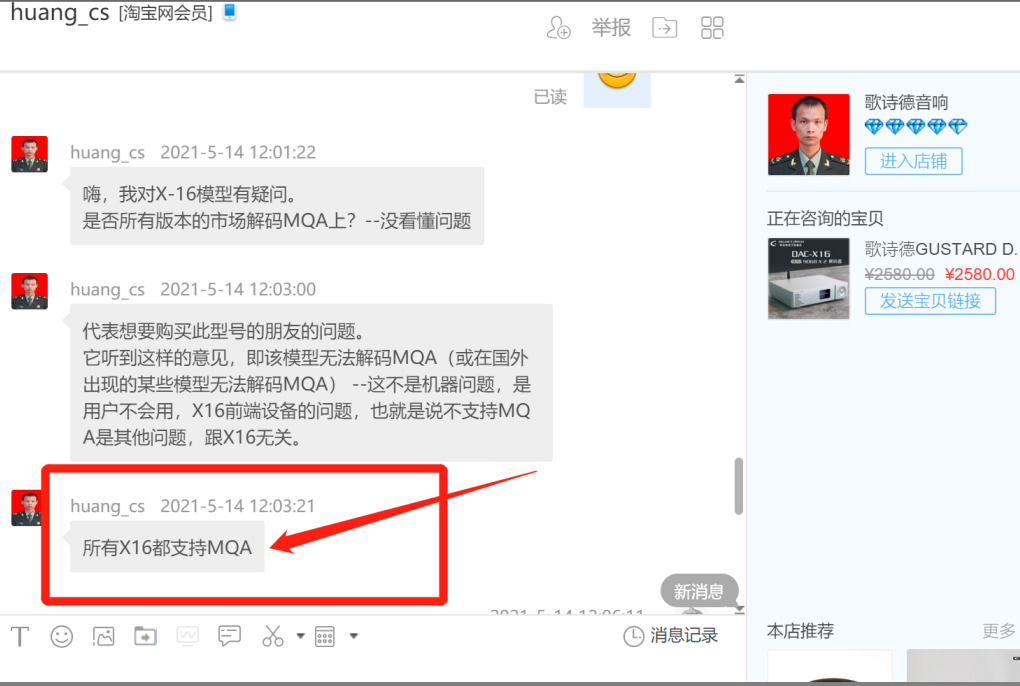The width and height of the screenshot is (1020, 686).
Task: Click sender name huang_cs at 12:01:22
Action: [x=107, y=153]
